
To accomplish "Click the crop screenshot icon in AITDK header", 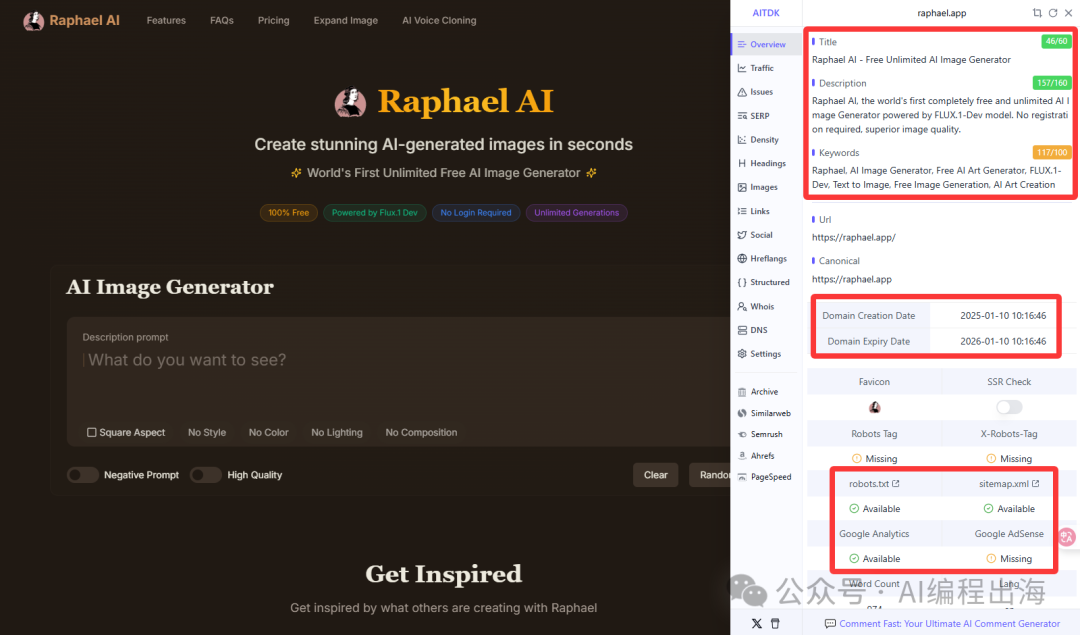I will click(1037, 13).
